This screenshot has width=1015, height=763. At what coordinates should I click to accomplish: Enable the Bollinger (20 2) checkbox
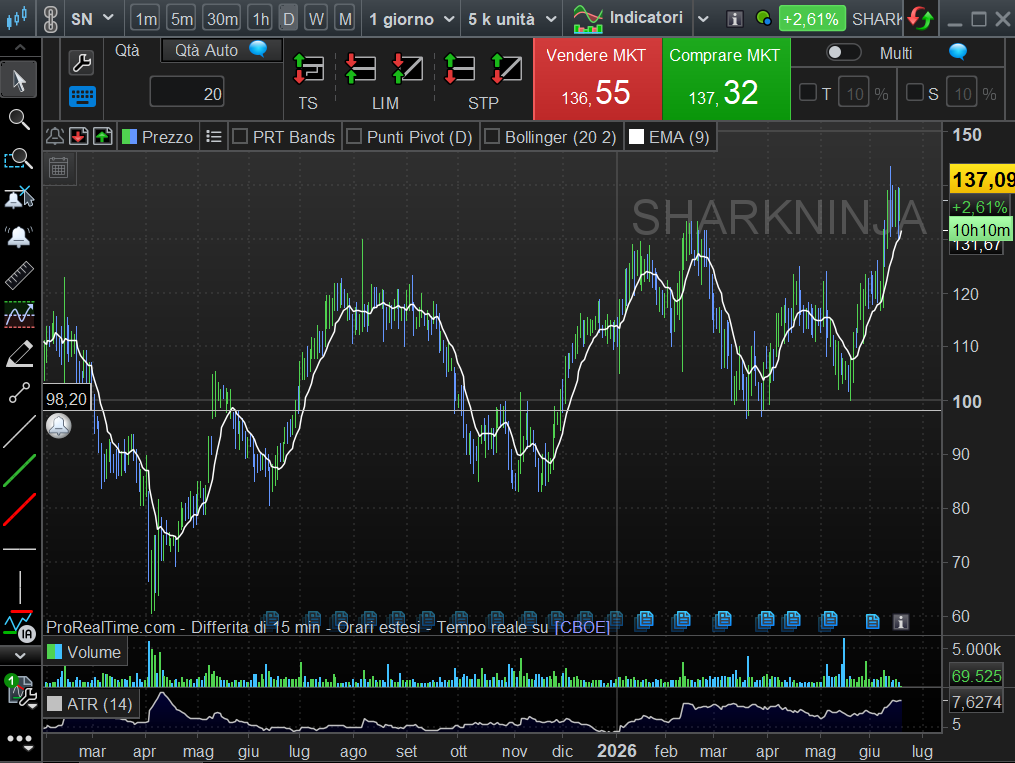click(492, 137)
